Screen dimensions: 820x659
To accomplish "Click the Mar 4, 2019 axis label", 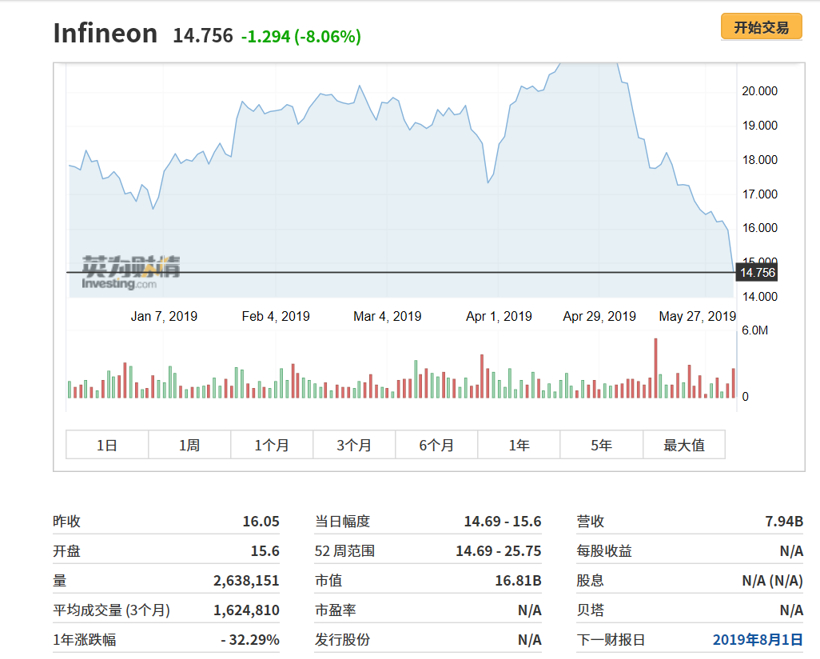I will coord(388,316).
